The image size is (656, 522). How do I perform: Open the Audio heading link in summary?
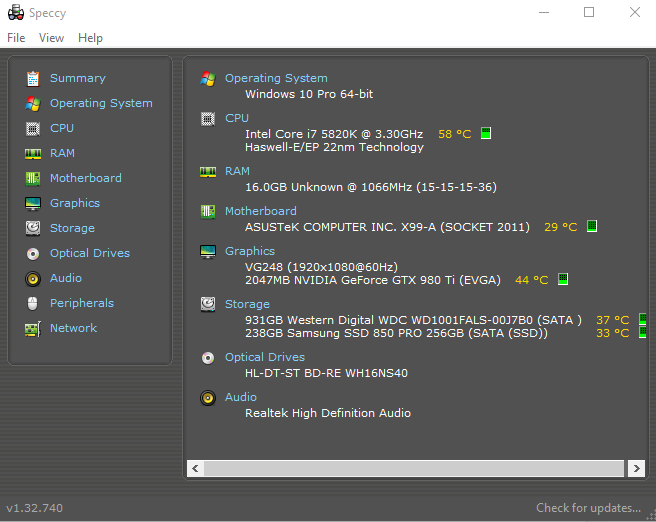coord(241,397)
